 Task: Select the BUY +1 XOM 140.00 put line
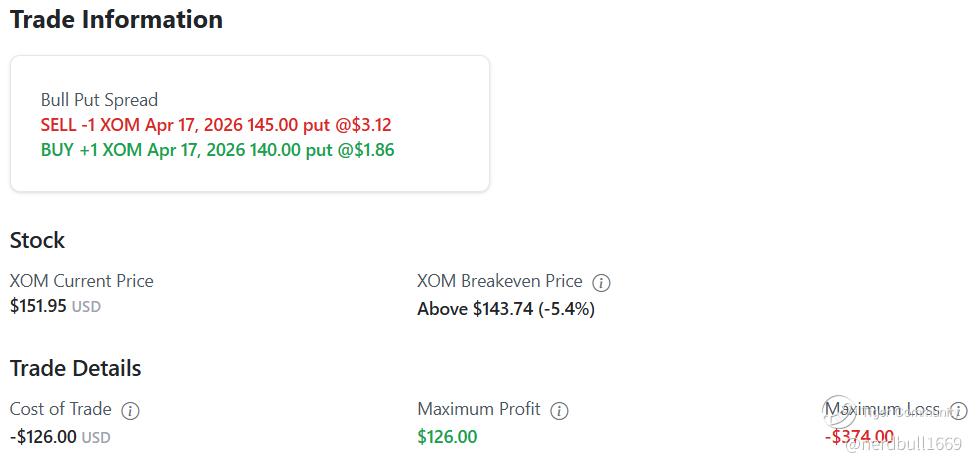[x=218, y=150]
